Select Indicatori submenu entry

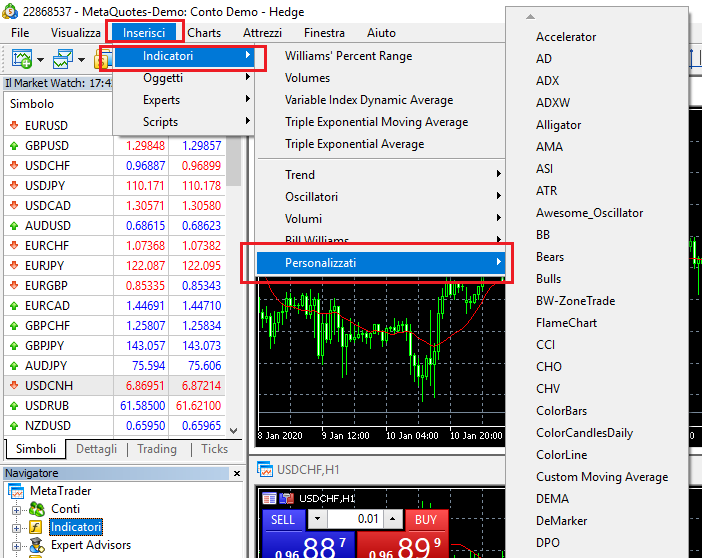184,56
